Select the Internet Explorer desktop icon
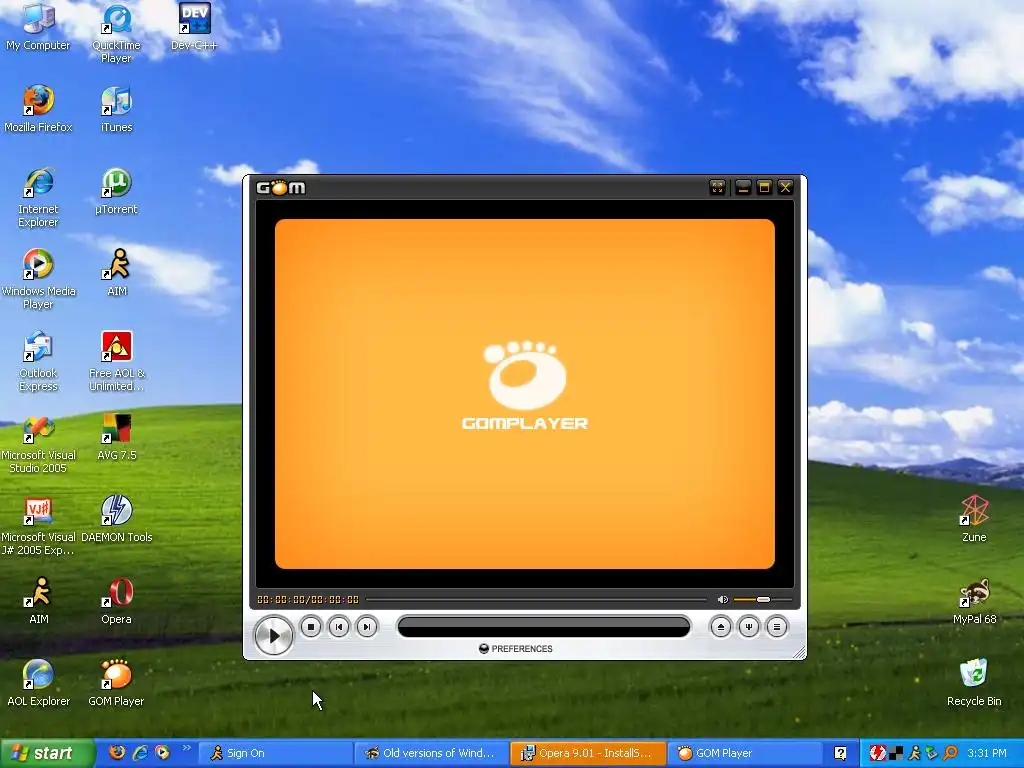 click(38, 197)
